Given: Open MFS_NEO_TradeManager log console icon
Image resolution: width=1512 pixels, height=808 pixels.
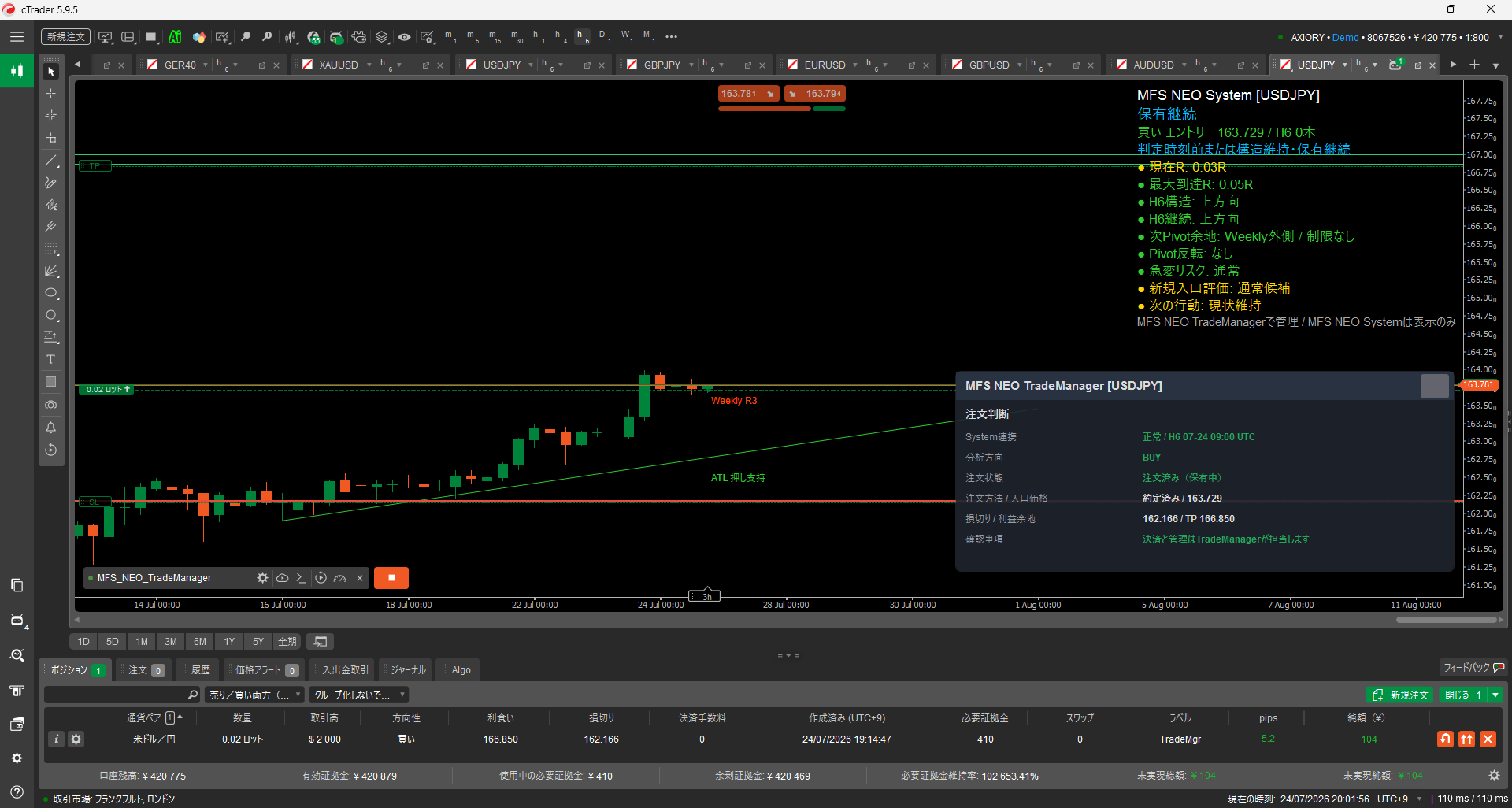Looking at the screenshot, I should click(301, 578).
